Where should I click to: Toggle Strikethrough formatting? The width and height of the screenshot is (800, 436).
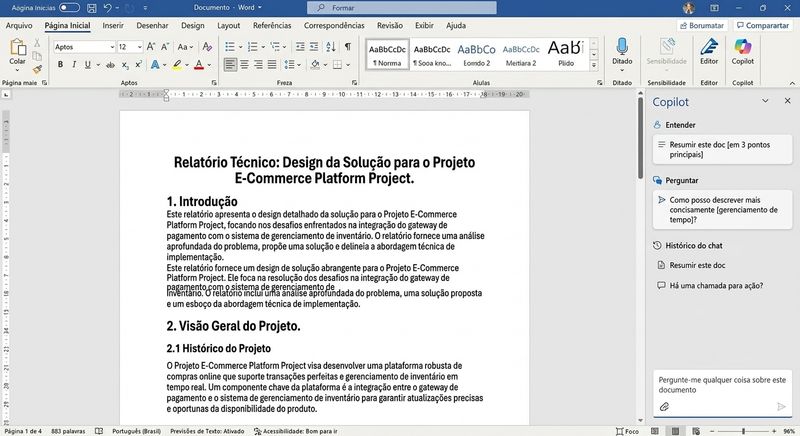click(110, 65)
